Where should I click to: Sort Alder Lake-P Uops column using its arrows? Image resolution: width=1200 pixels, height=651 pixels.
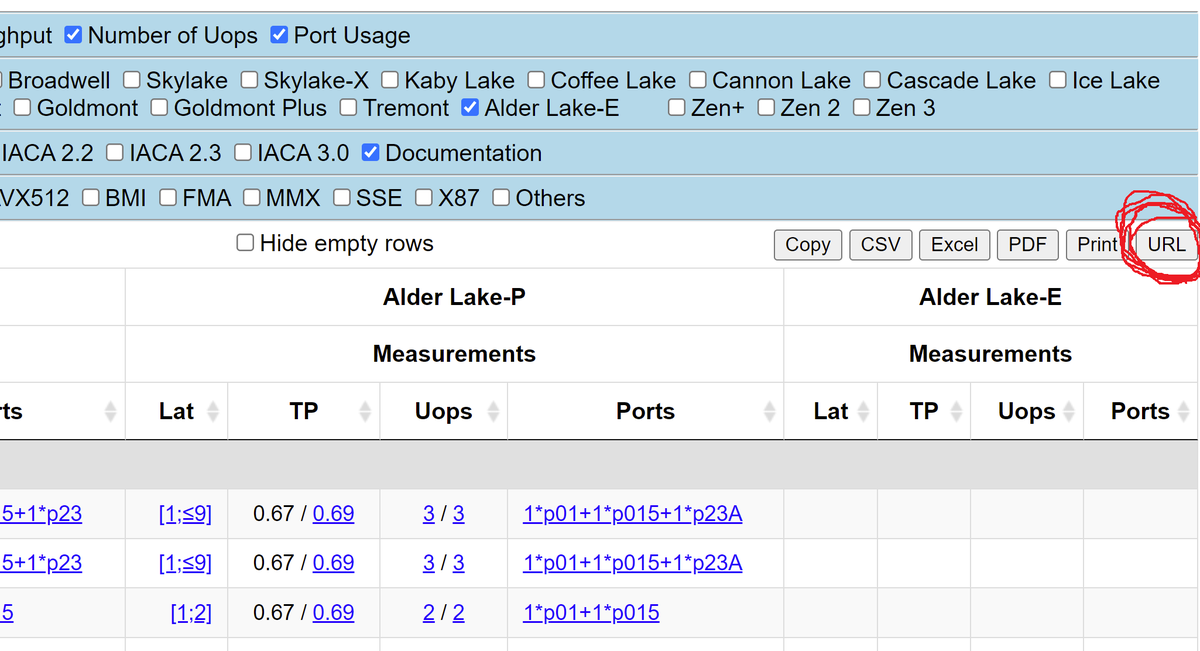point(493,411)
